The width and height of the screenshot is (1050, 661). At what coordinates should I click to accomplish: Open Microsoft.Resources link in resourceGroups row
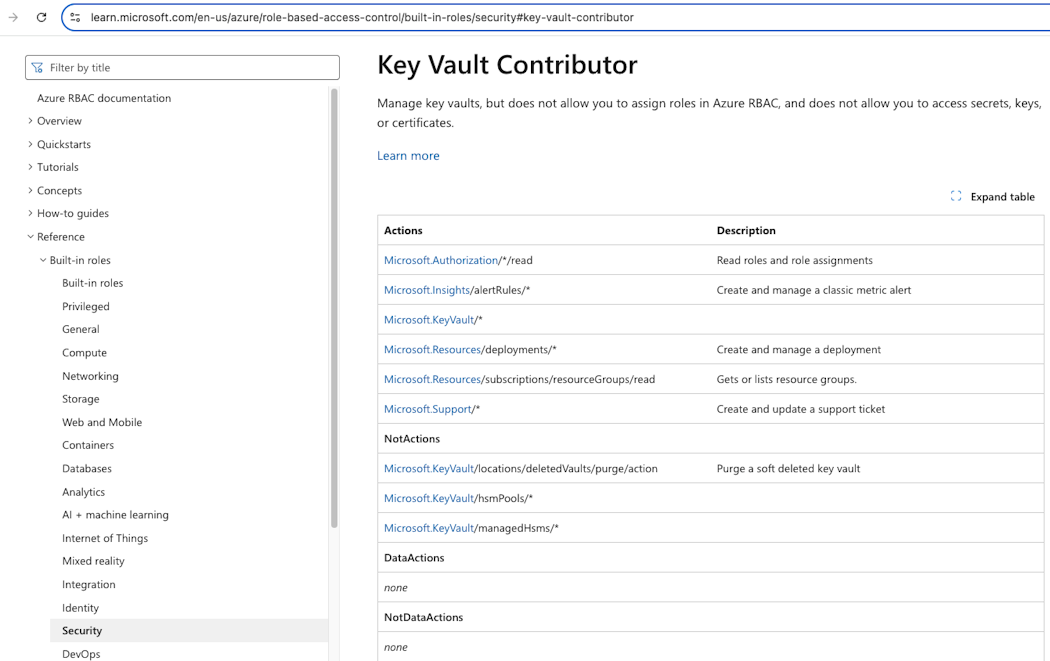pyautogui.click(x=433, y=379)
